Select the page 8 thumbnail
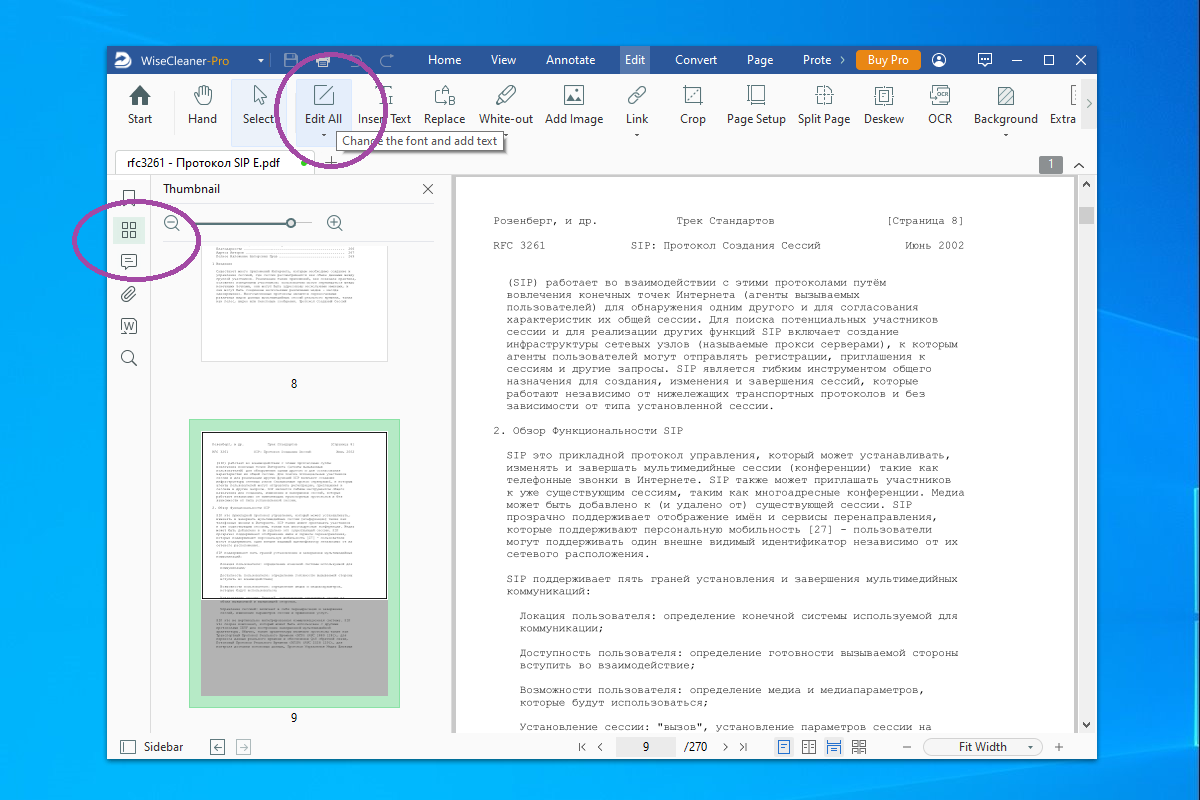The width and height of the screenshot is (1200, 800). 294,302
